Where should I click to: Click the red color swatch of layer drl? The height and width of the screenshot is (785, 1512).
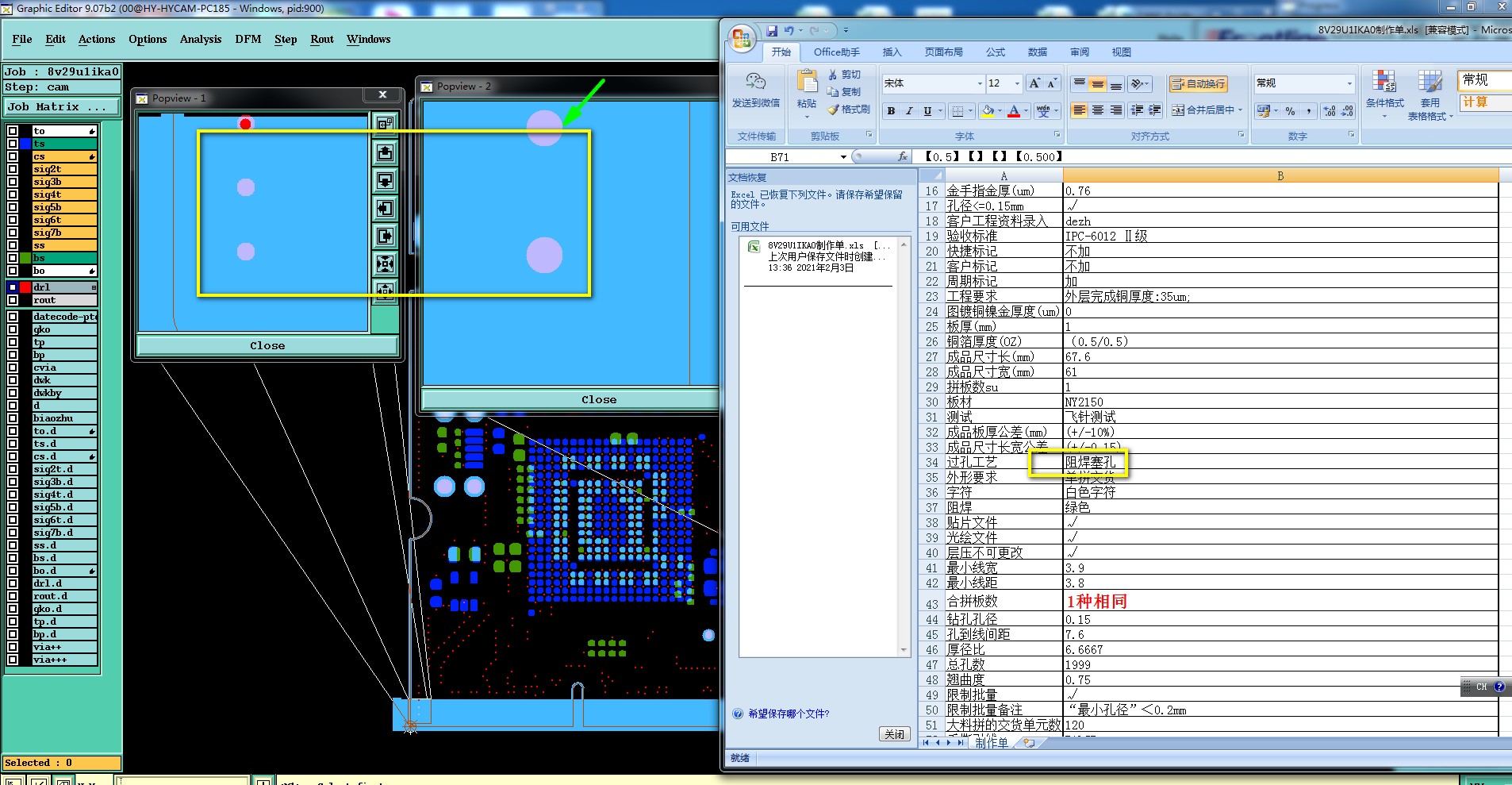point(25,287)
